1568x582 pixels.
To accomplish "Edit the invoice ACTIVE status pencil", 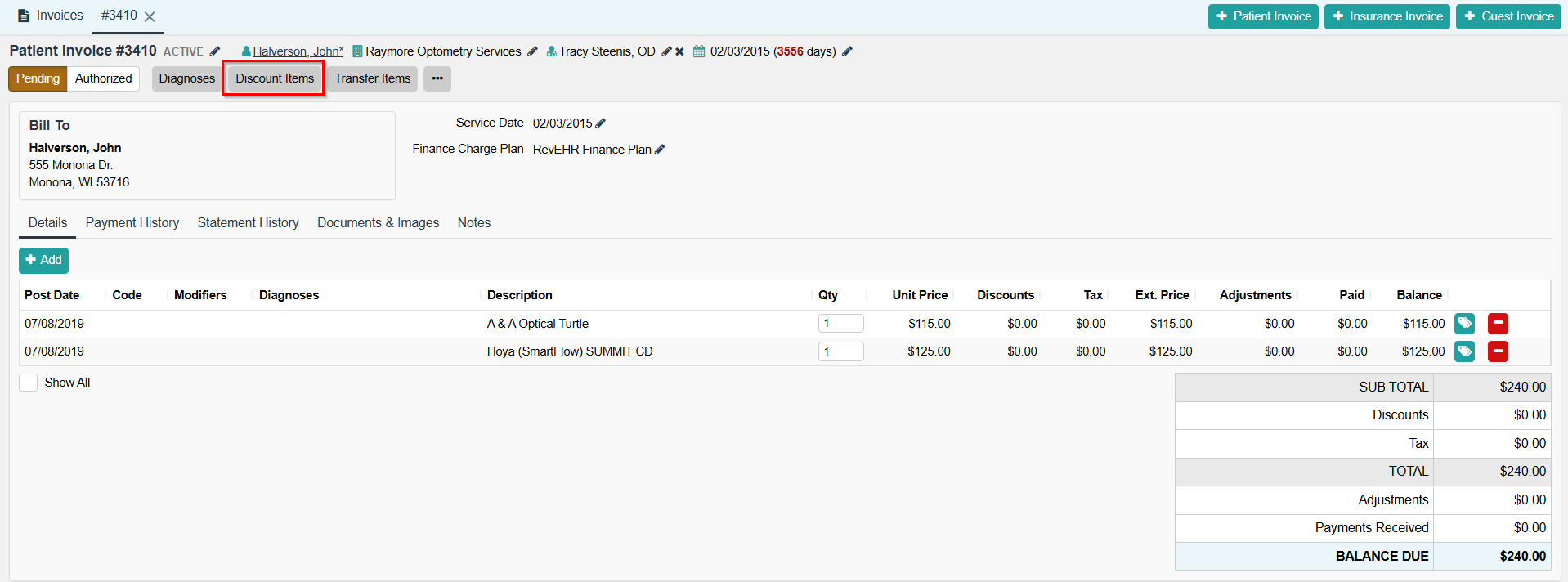I will click(215, 51).
